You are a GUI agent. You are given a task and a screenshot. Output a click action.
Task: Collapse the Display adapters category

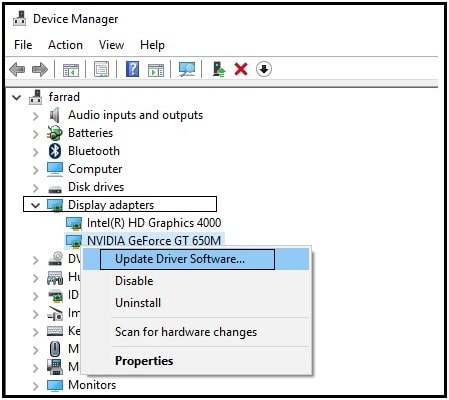(35, 205)
